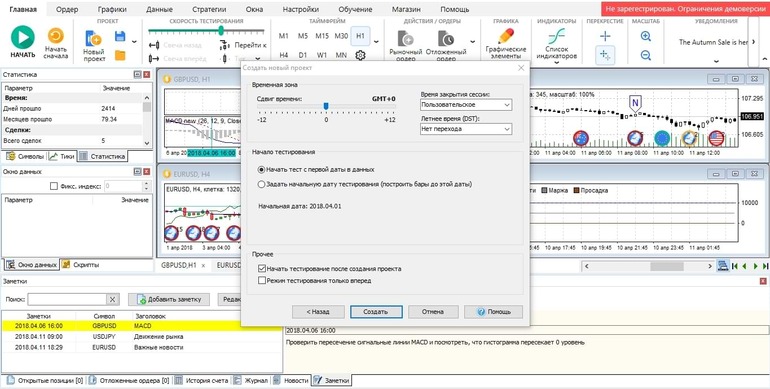The width and height of the screenshot is (770, 389).
Task: Open Новый проект icon in toolbar
Action: (93, 38)
